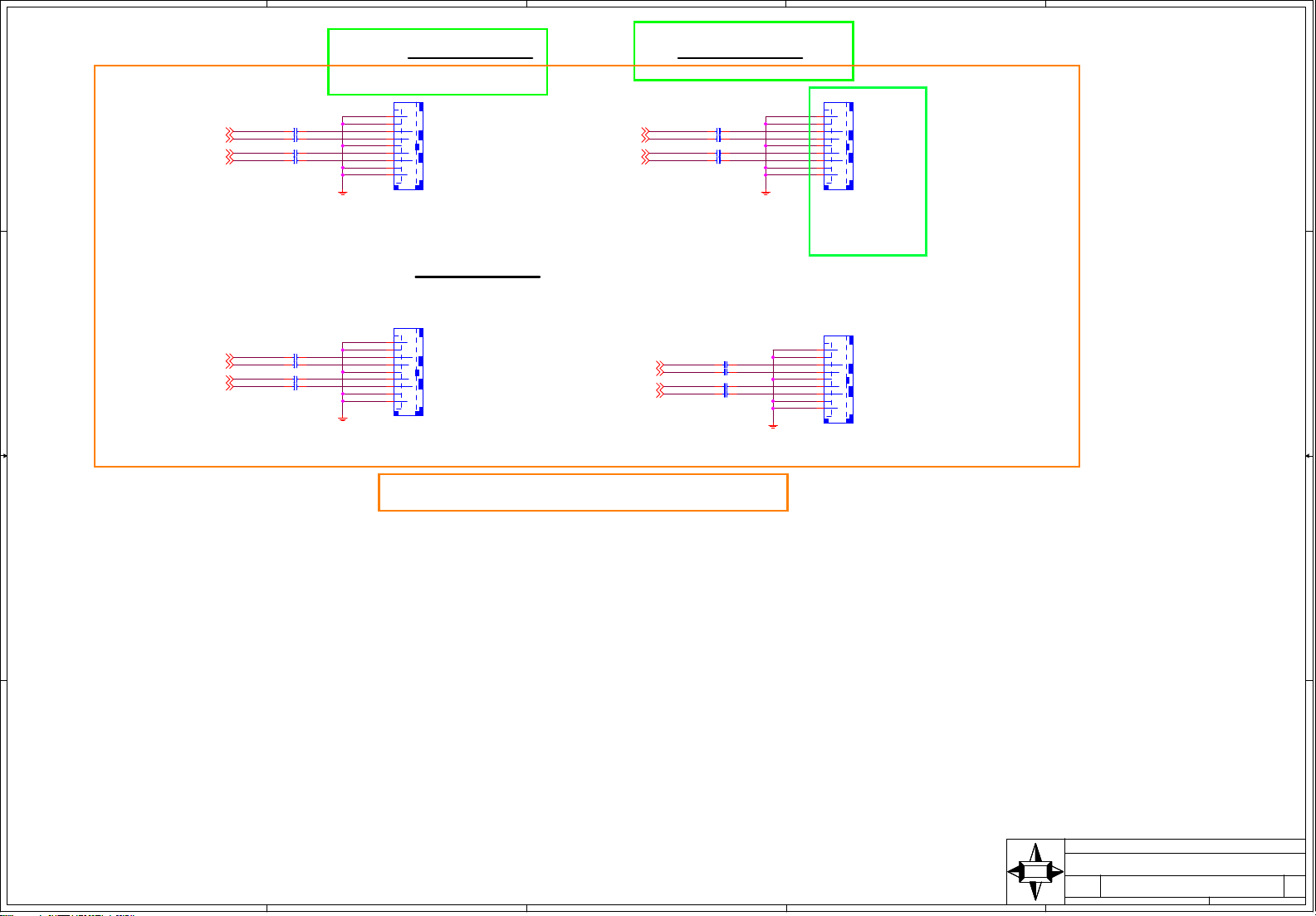Select the upper off-page connector pair, bottom-left circuit
This screenshot has width=1316, height=916.
point(231,360)
